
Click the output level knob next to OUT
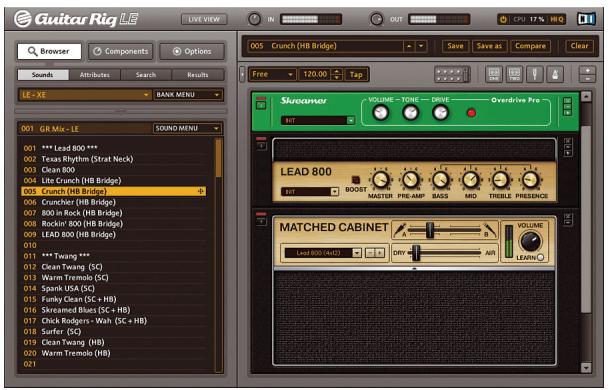click(x=376, y=19)
